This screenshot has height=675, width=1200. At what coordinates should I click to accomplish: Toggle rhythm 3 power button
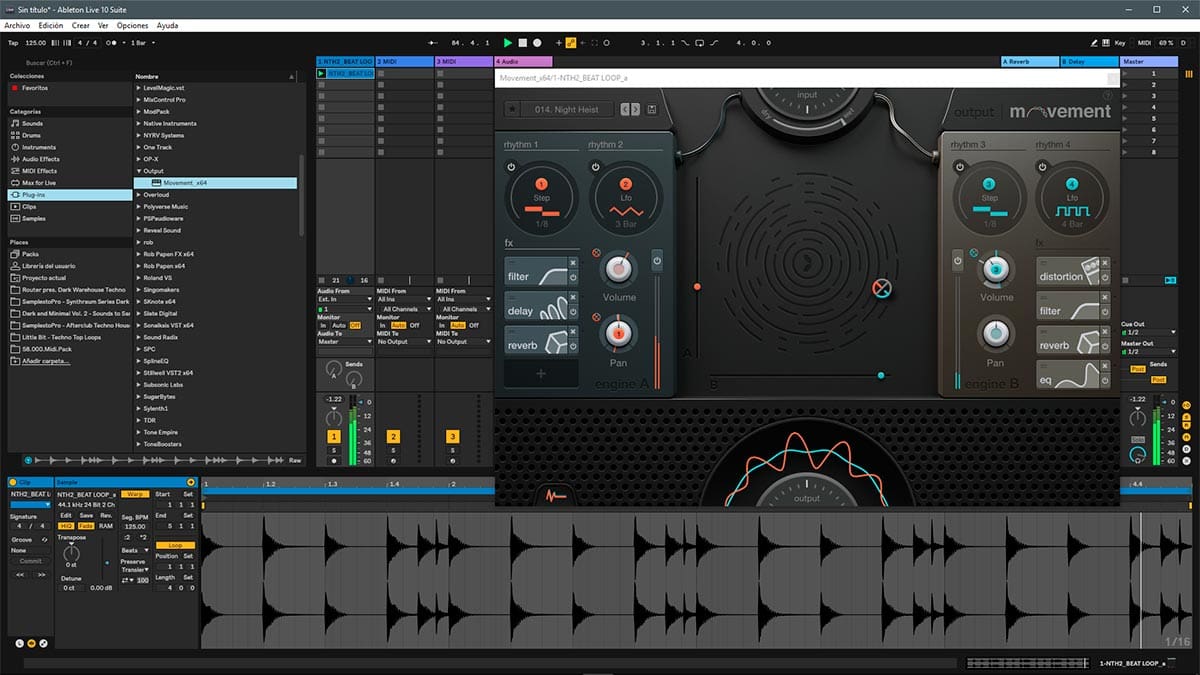(959, 166)
